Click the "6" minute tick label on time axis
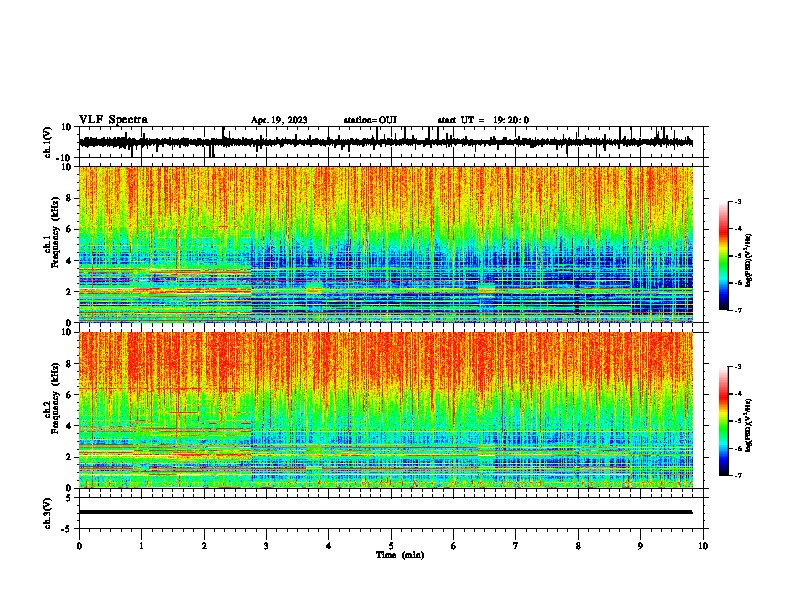 [x=454, y=546]
